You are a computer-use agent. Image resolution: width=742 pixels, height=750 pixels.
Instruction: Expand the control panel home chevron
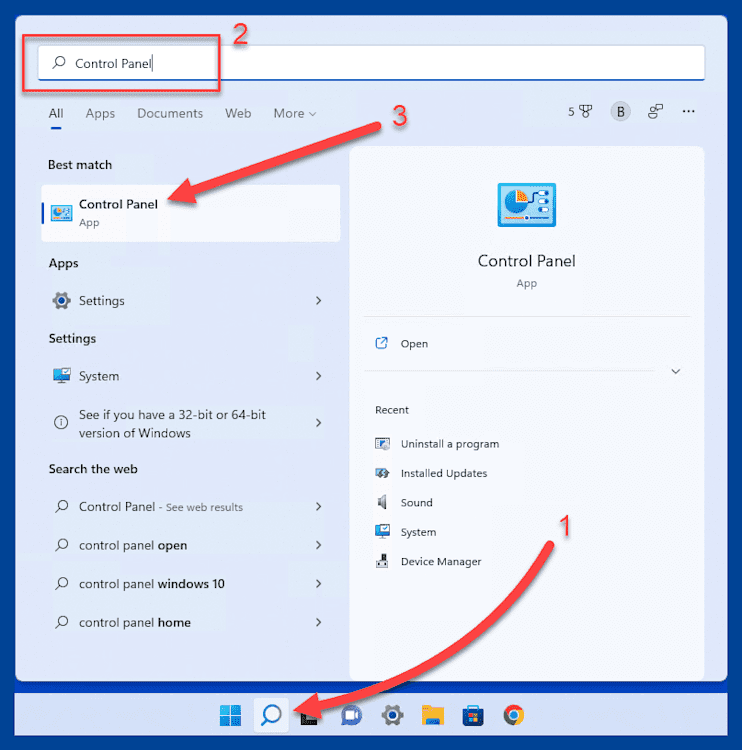[319, 622]
